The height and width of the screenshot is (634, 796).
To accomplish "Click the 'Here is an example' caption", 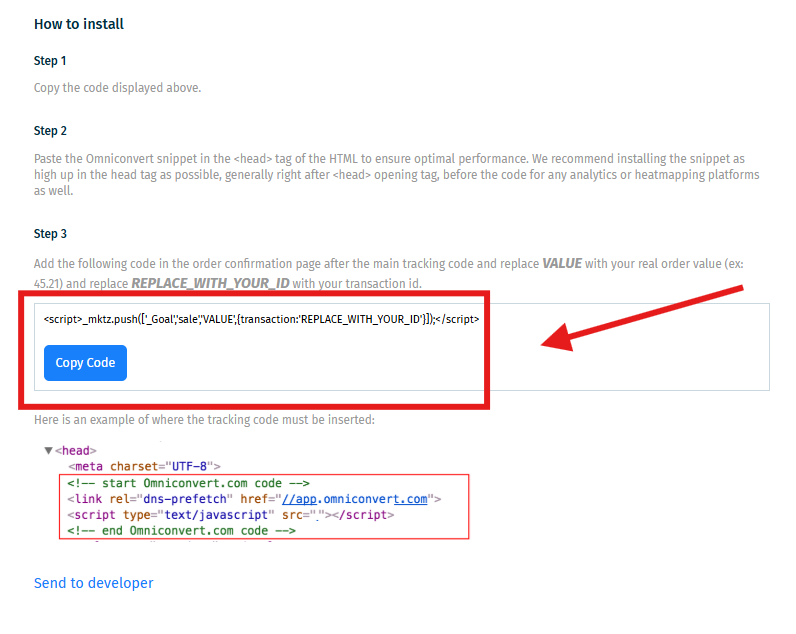I will [x=204, y=420].
